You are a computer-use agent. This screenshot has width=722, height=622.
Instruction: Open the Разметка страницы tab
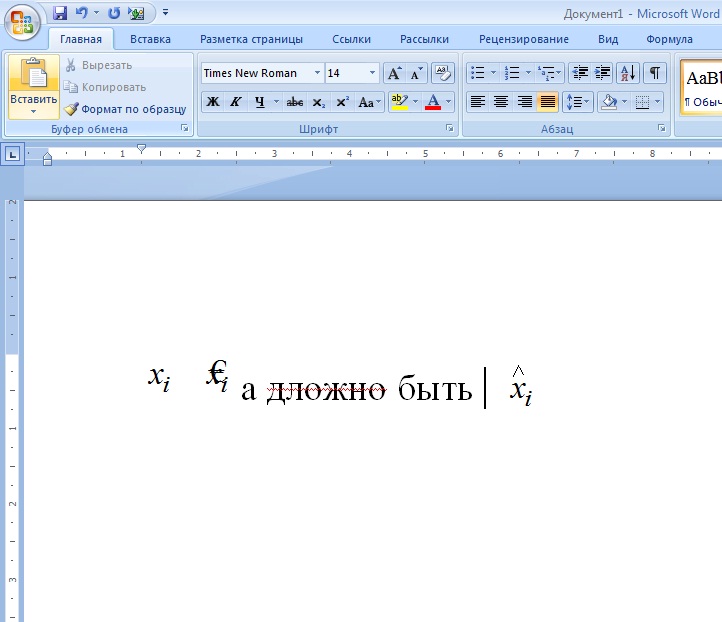[x=251, y=39]
